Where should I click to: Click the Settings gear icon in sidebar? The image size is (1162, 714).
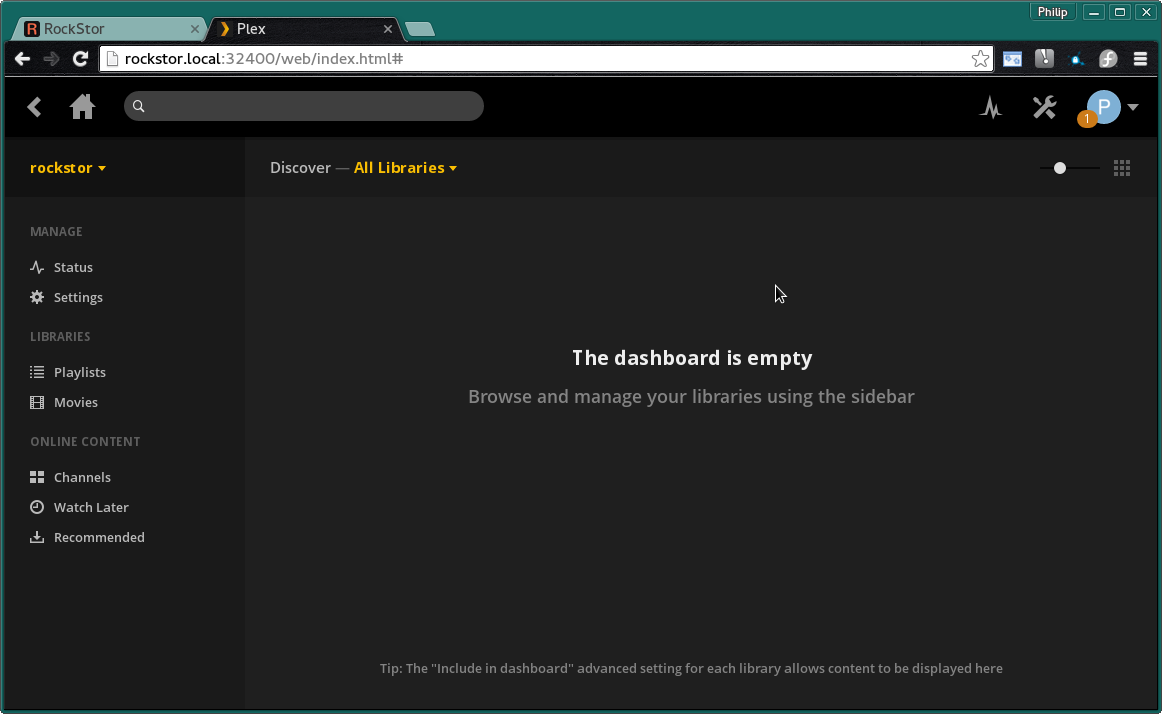click(x=37, y=297)
